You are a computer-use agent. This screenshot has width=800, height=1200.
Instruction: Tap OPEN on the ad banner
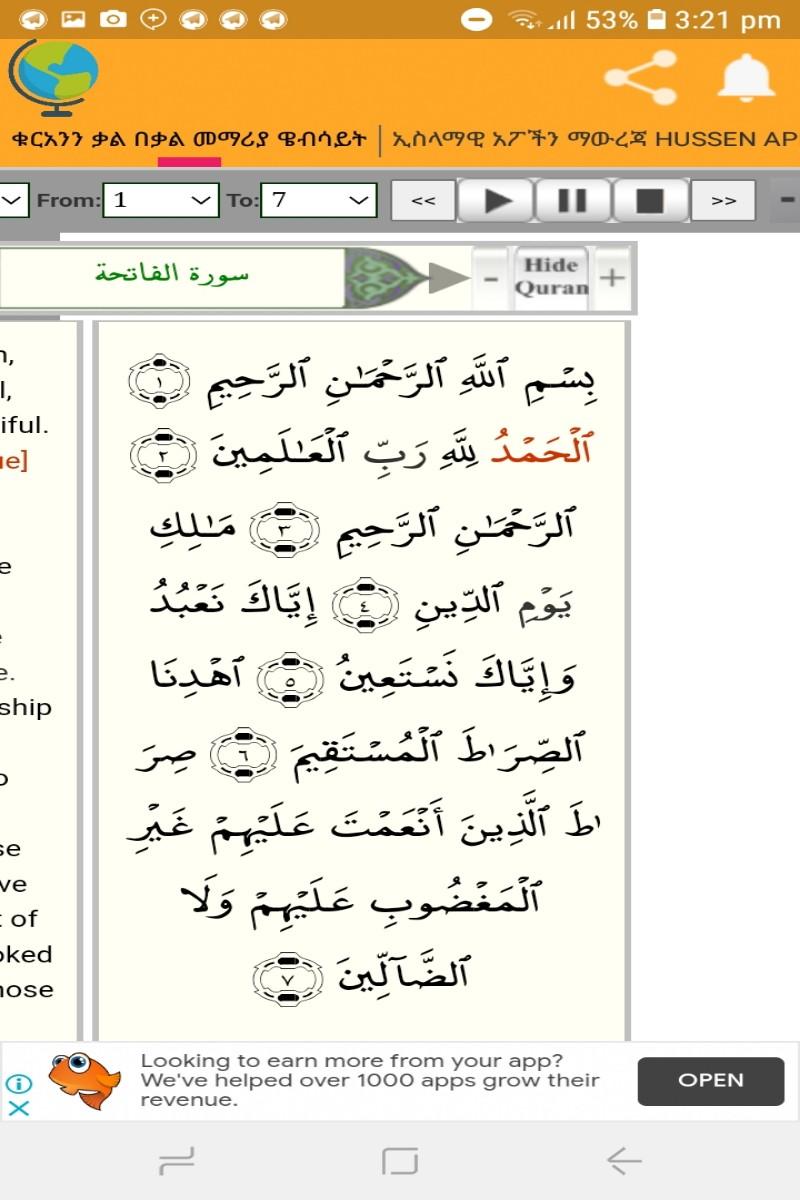point(711,1080)
